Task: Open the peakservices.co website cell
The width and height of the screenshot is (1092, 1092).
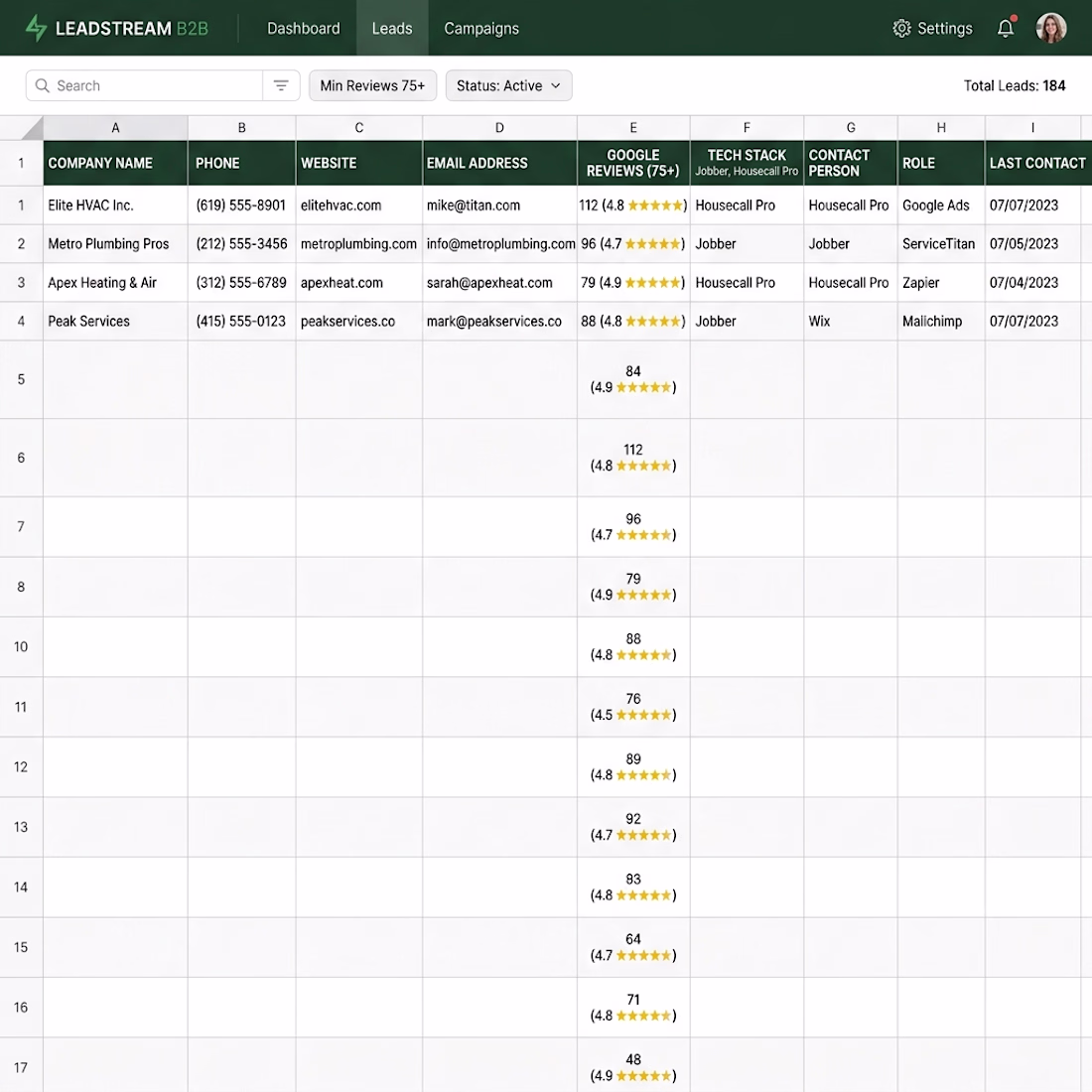Action: [358, 321]
